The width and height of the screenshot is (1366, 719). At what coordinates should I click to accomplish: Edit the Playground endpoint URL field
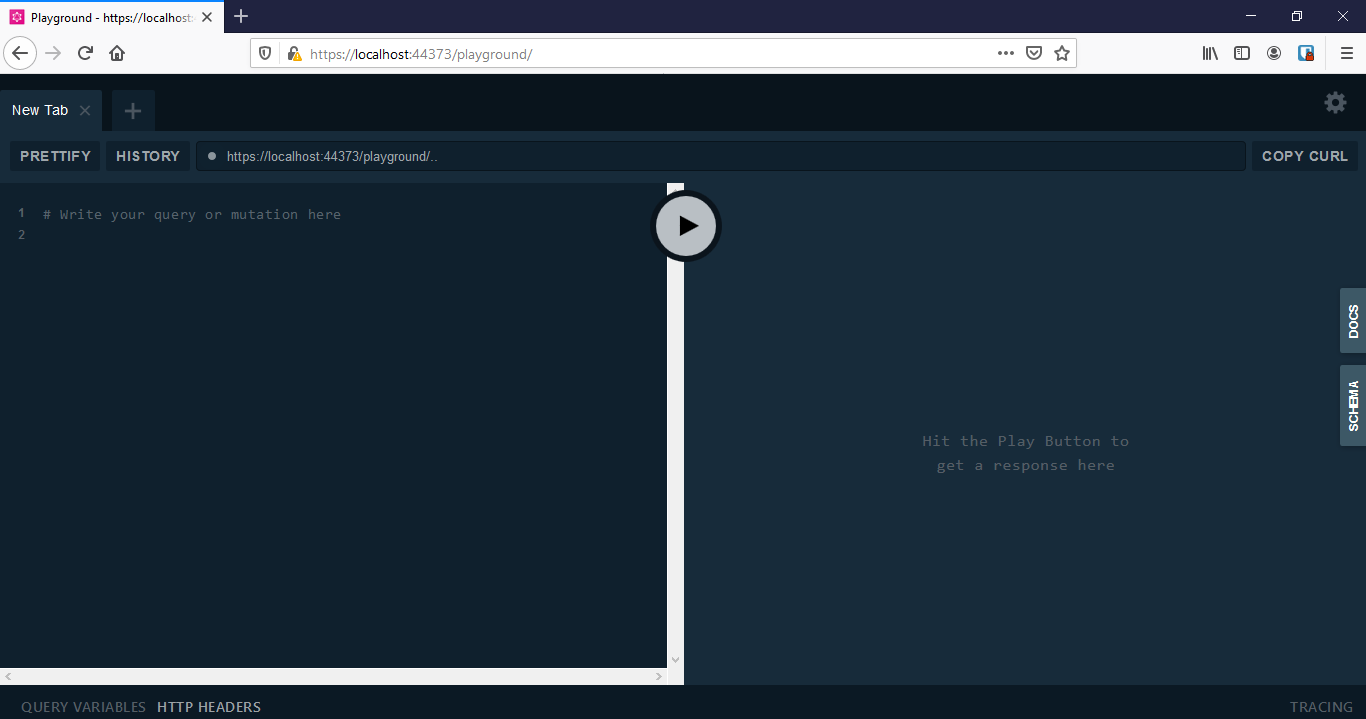[721, 156]
